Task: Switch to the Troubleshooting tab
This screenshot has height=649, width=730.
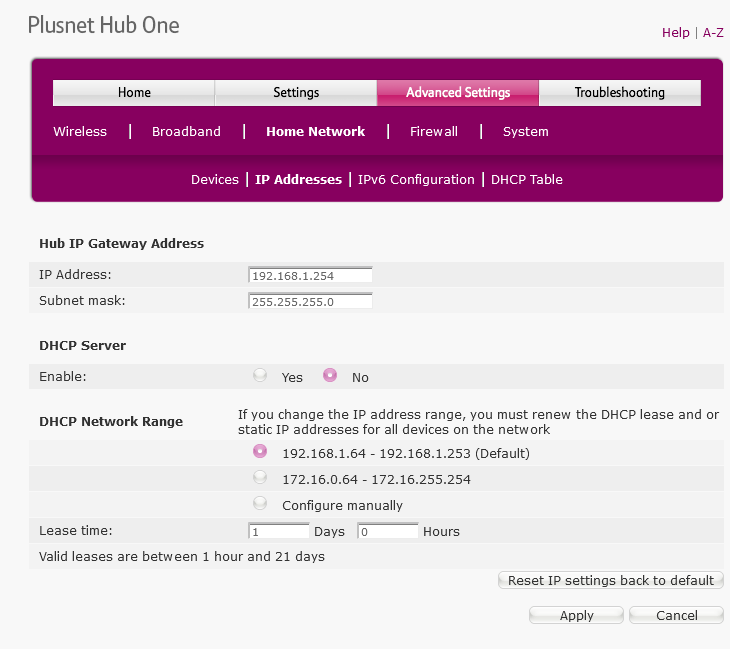Action: [x=620, y=93]
